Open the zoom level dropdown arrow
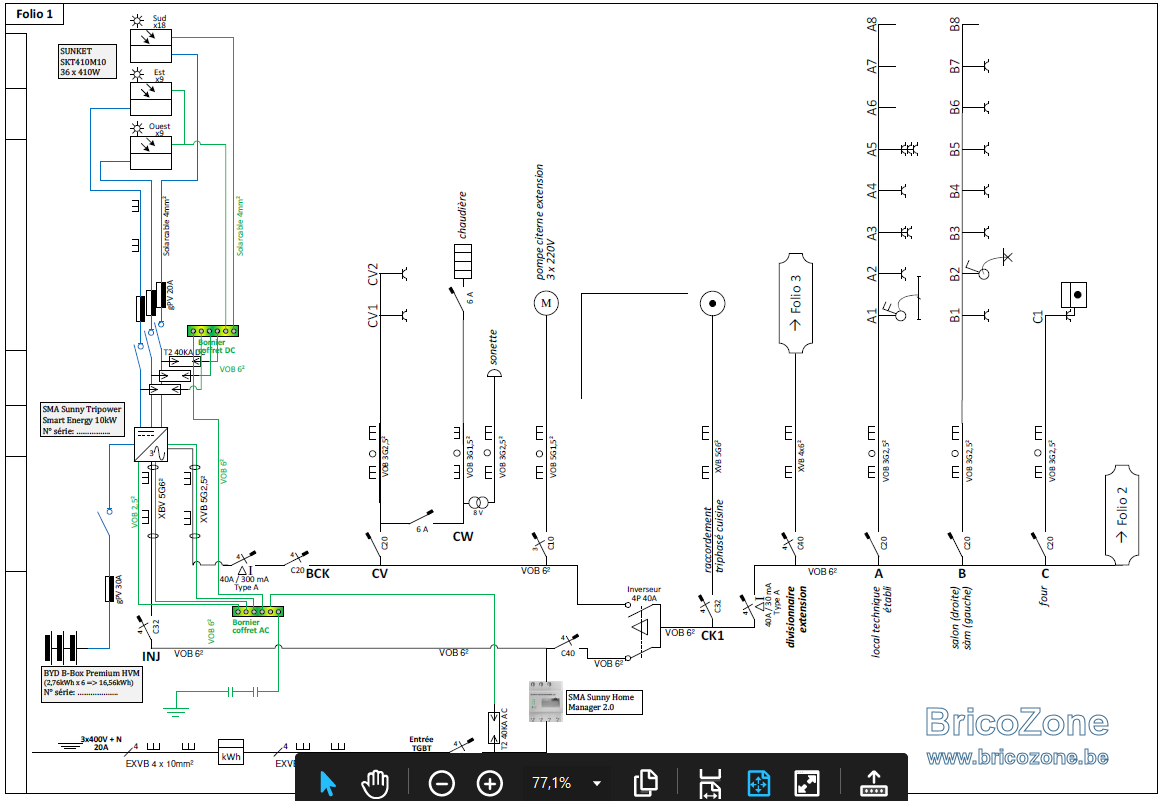1162x801 pixels. pyautogui.click(x=597, y=783)
